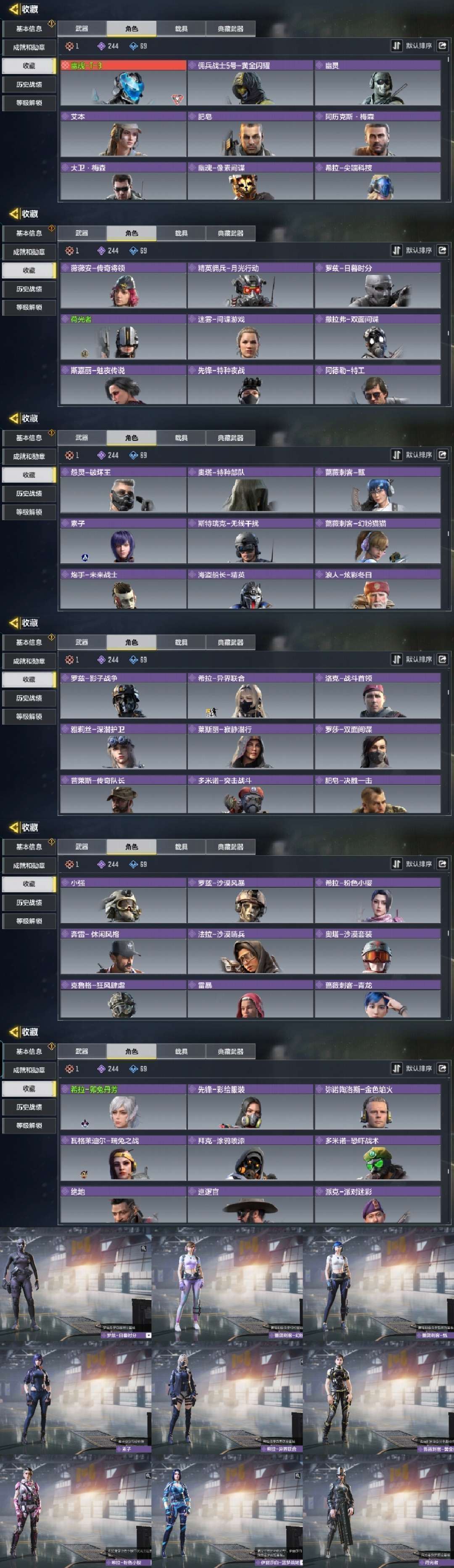The image size is (454, 1568).
Task: Toggle sort direction above the 蔷薇刺客-瓶 card
Action: tap(396, 455)
